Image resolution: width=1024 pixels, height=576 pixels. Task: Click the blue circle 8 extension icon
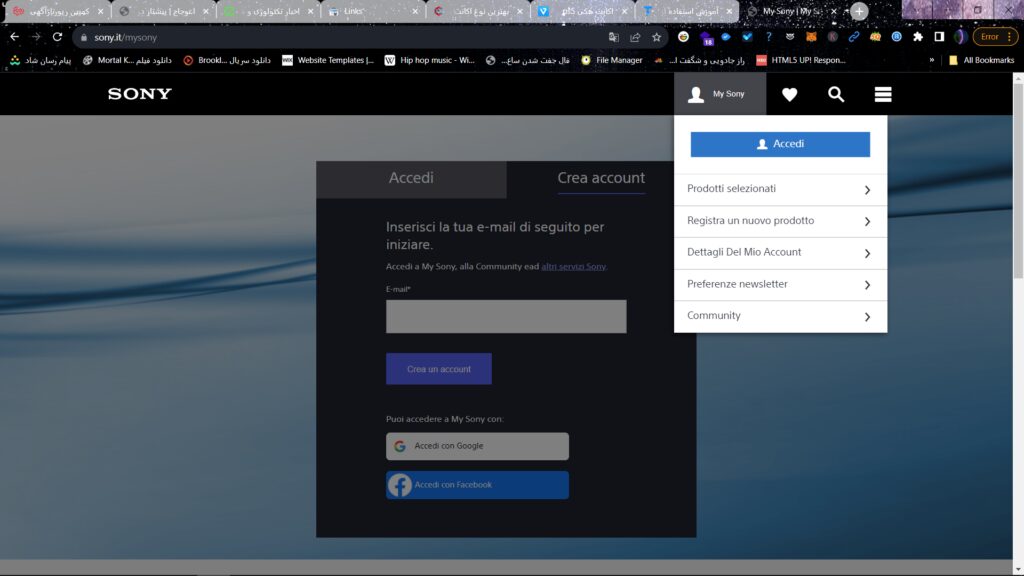pyautogui.click(x=897, y=37)
